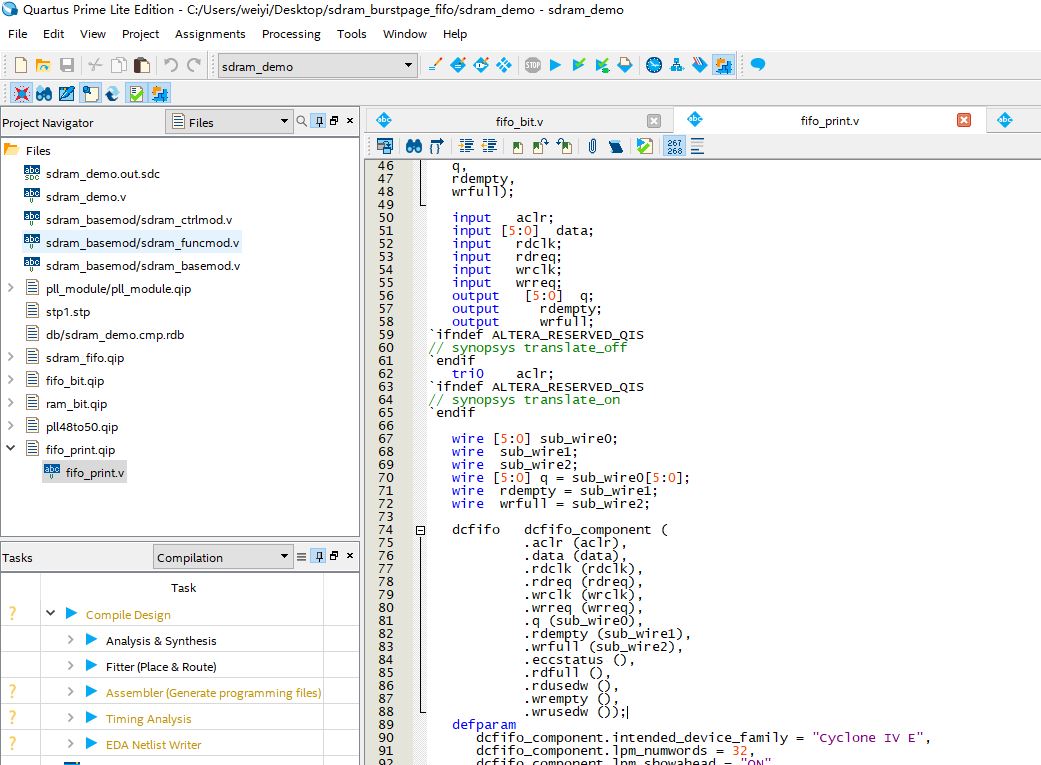Select the Analysis & Synthesis task
The image size is (1041, 765).
(160, 641)
